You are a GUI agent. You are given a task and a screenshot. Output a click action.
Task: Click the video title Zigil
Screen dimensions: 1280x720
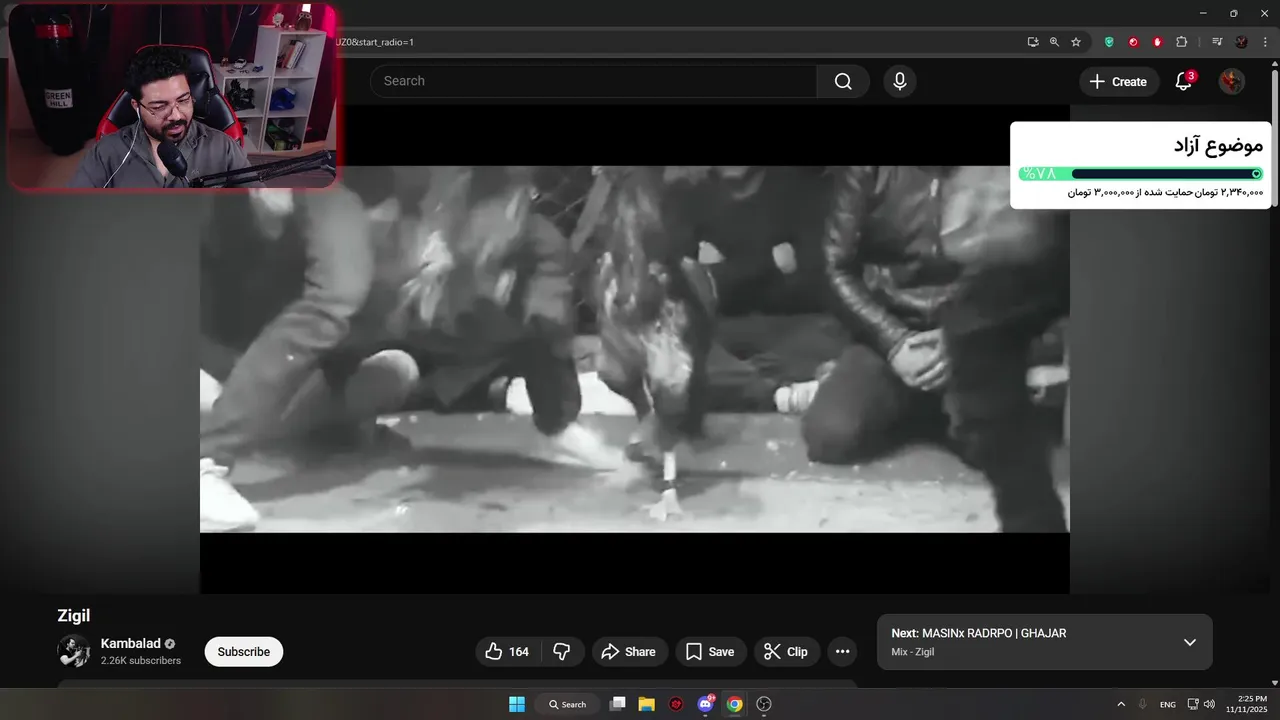74,616
